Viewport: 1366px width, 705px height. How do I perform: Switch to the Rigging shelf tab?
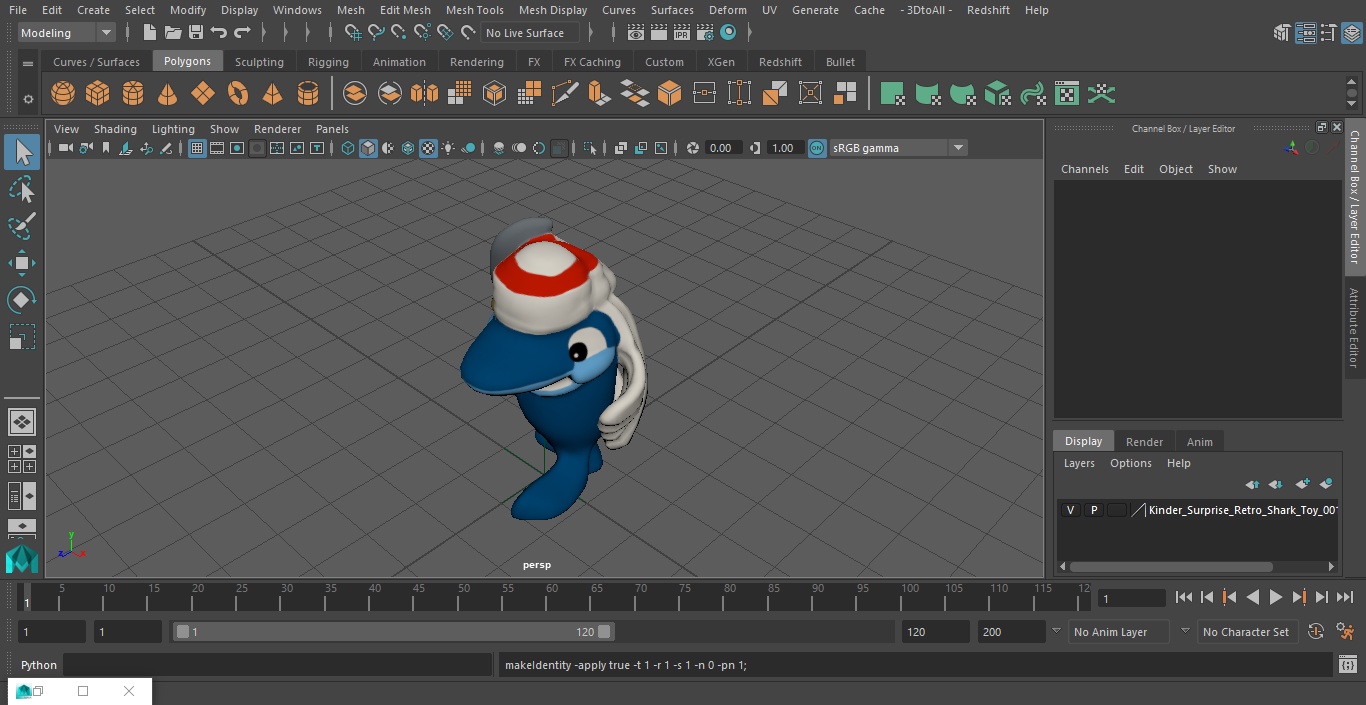pyautogui.click(x=328, y=62)
